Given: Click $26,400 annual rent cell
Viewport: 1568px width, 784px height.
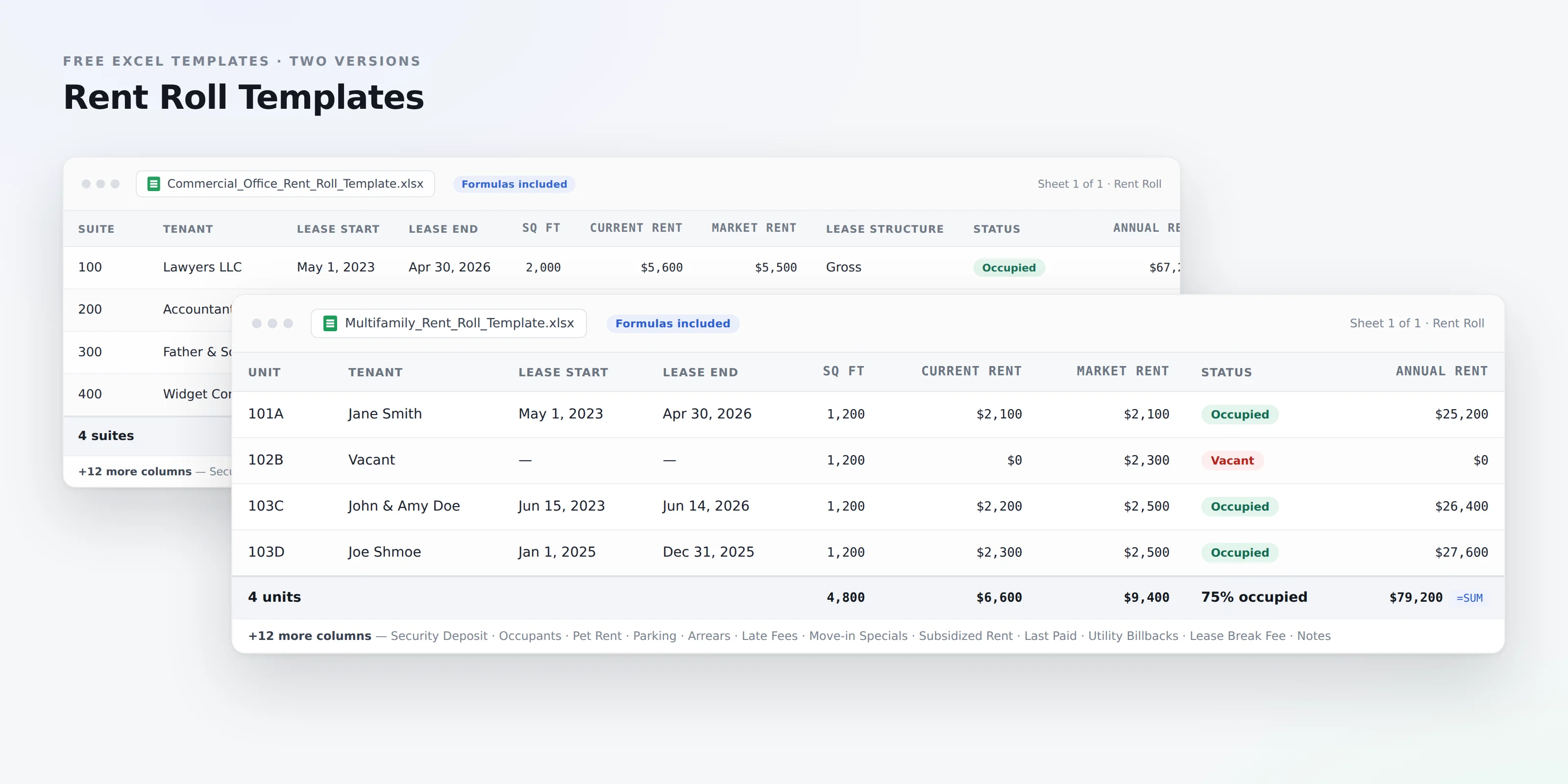Looking at the screenshot, I should click(x=1461, y=507).
